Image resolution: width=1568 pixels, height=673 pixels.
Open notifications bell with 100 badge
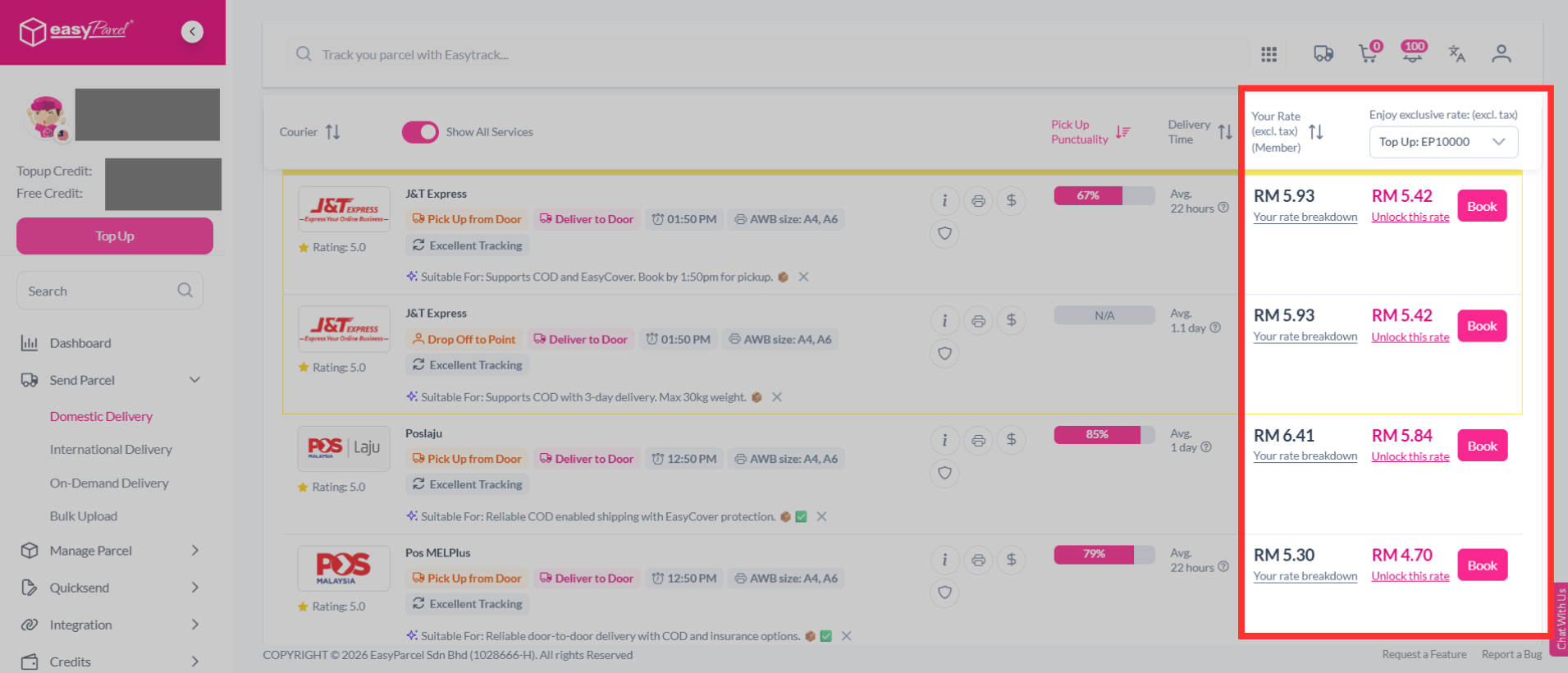(x=1413, y=52)
